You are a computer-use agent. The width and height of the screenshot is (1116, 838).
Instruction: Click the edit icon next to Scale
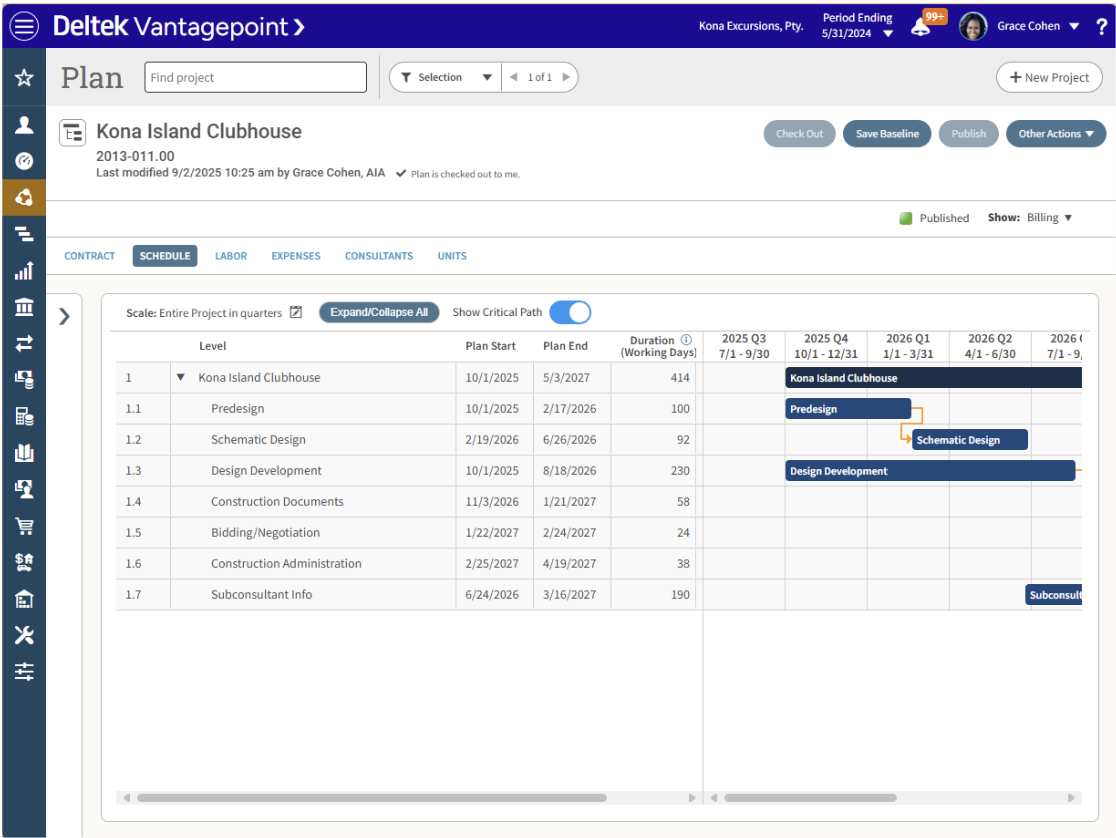[x=296, y=312]
